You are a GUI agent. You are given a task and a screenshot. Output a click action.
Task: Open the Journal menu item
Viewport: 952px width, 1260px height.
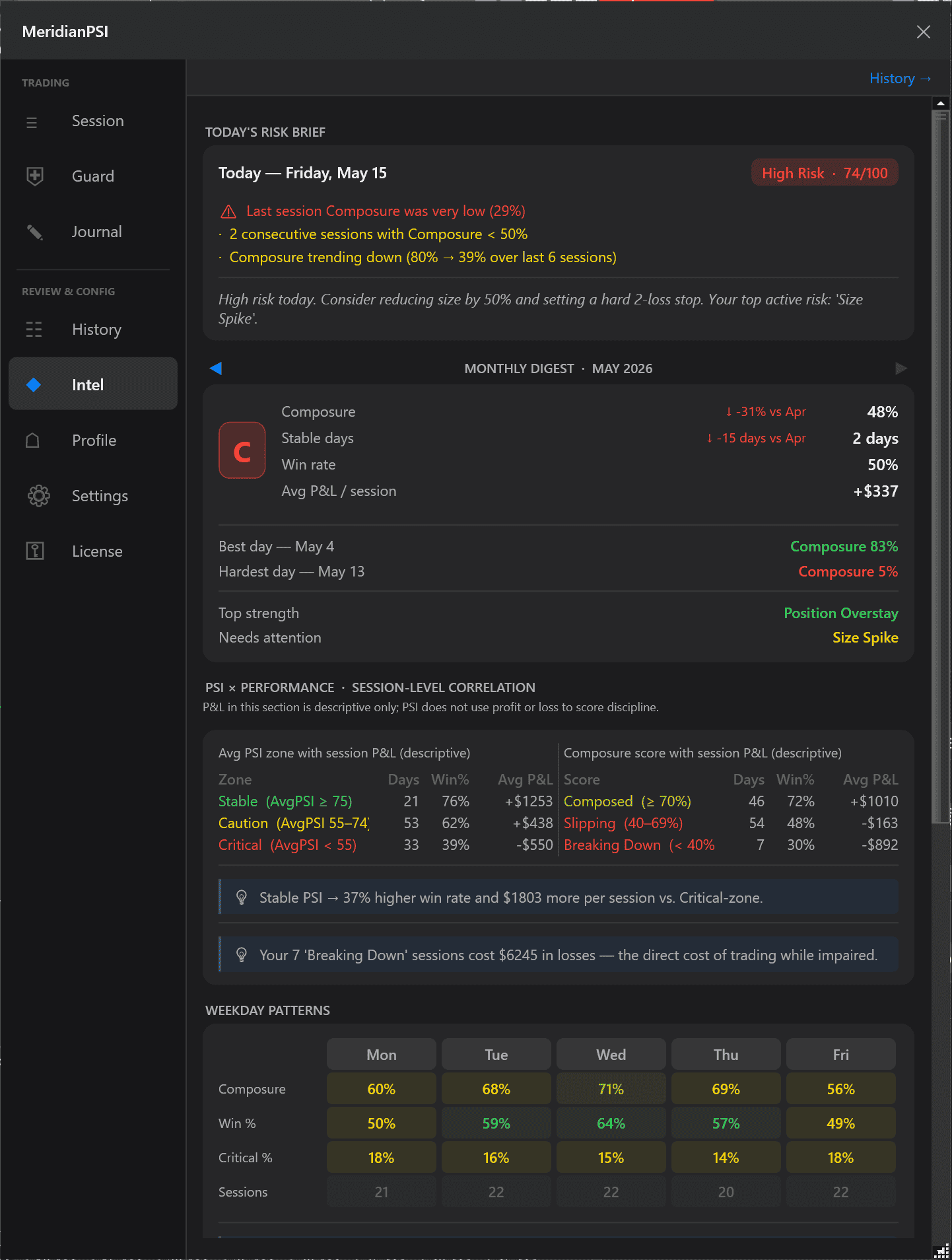[x=93, y=232]
